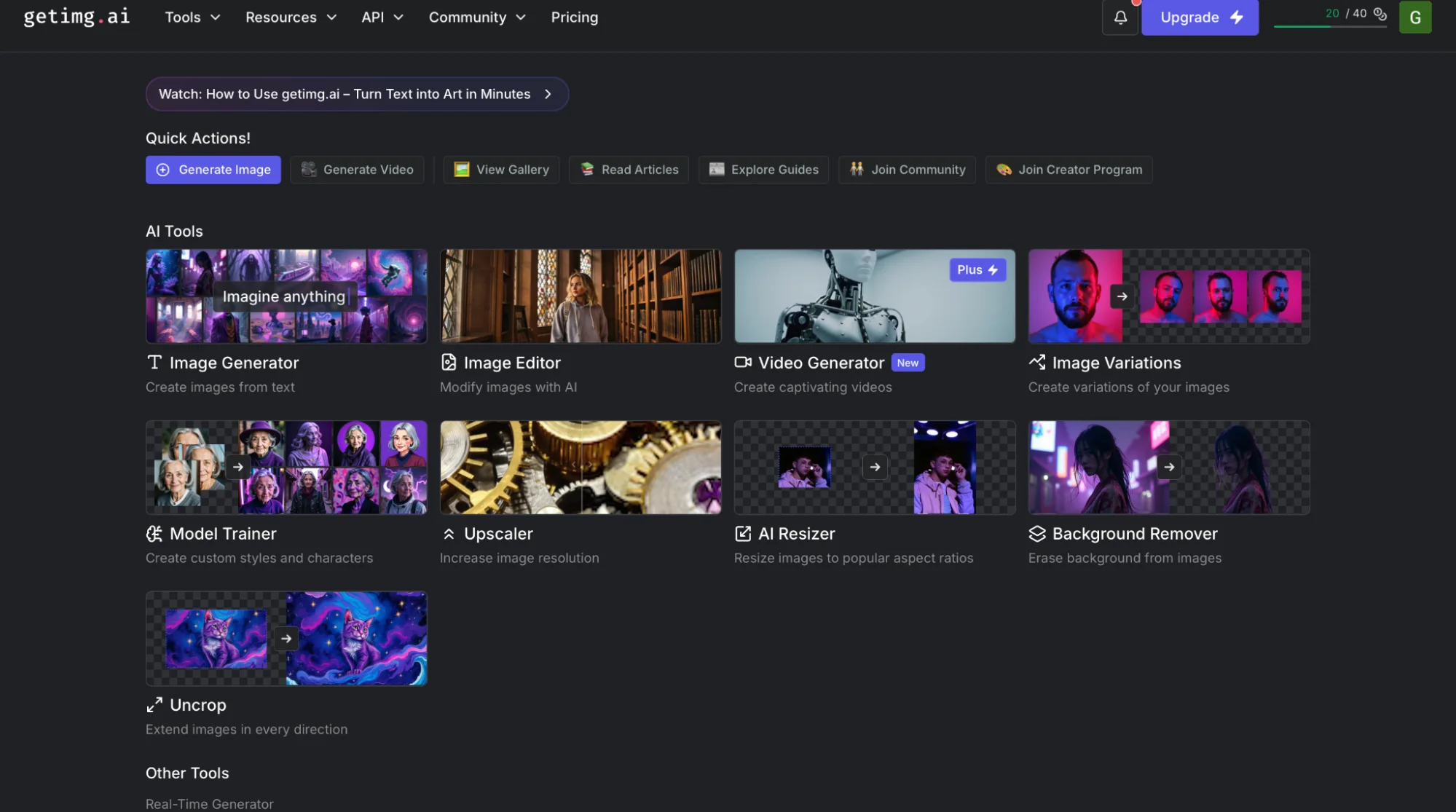Click the View Gallery picture icon
Image resolution: width=1456 pixels, height=812 pixels.
[x=462, y=170]
